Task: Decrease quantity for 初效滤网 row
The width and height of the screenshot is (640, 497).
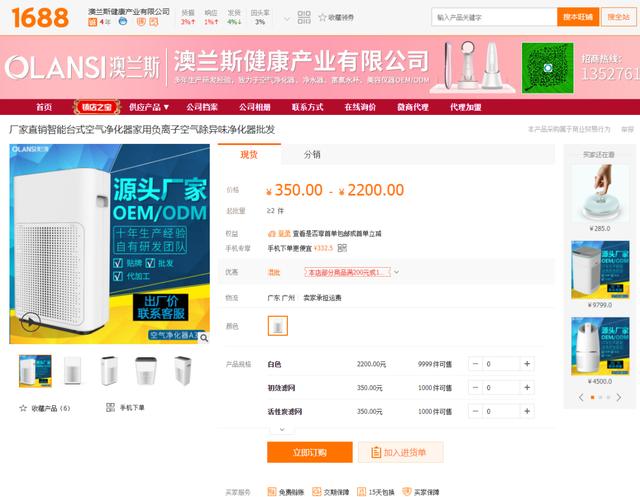Action: pyautogui.click(x=475, y=387)
